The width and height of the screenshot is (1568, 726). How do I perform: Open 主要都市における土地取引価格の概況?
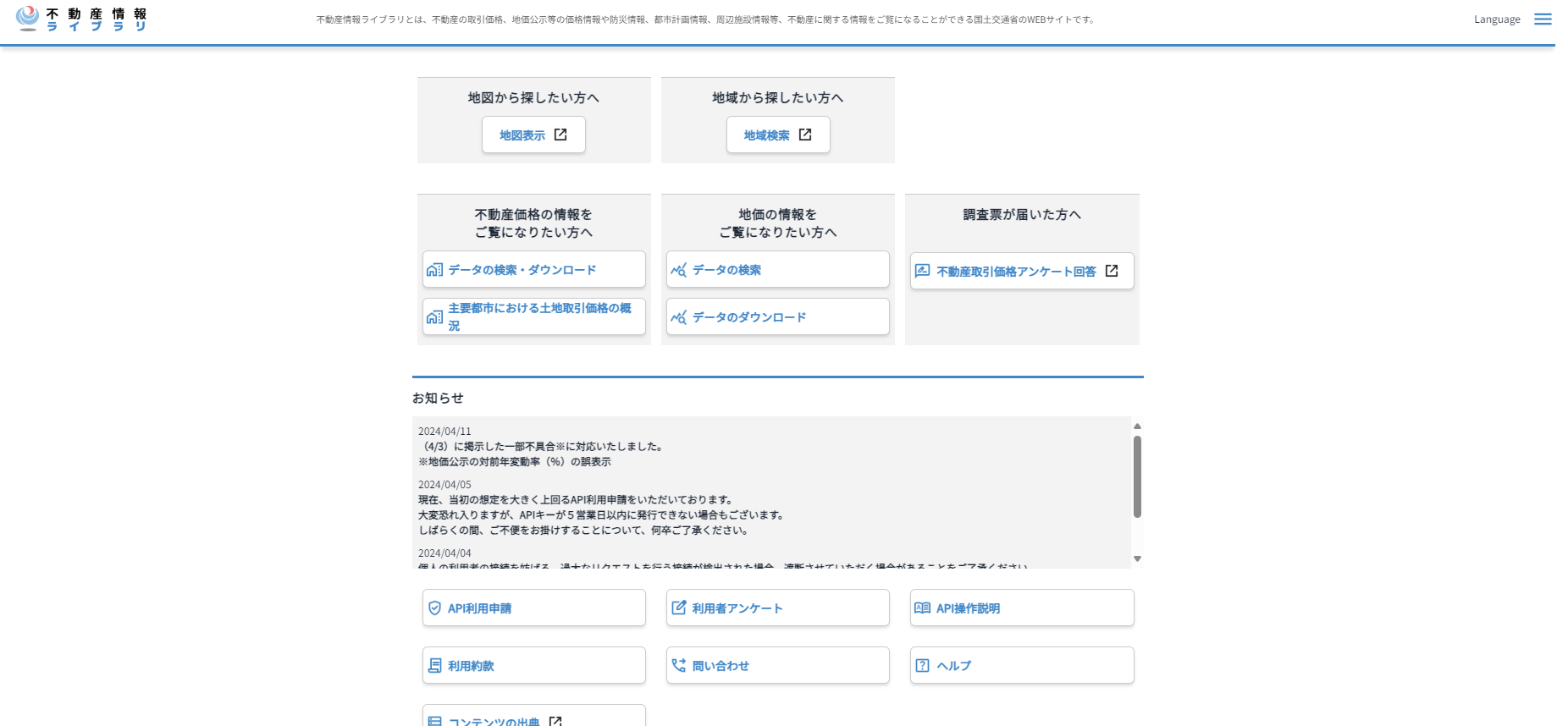click(x=533, y=316)
